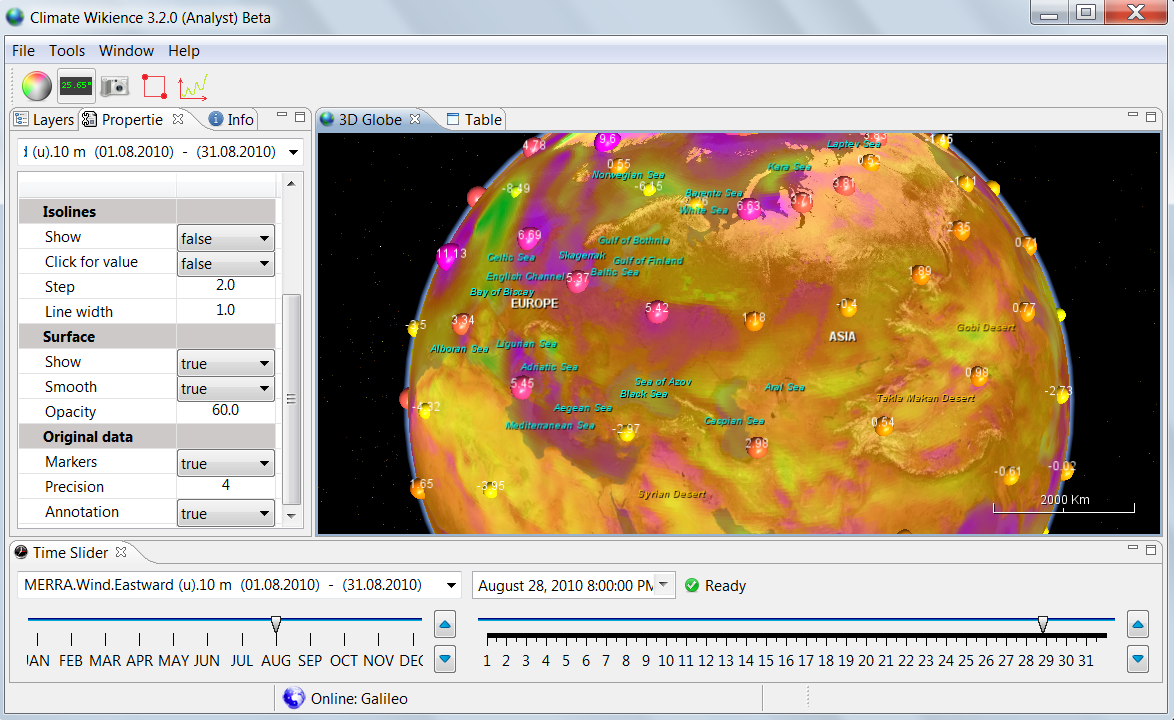This screenshot has width=1174, height=720.
Task: Click the month slider up arrow button
Action: [x=446, y=625]
